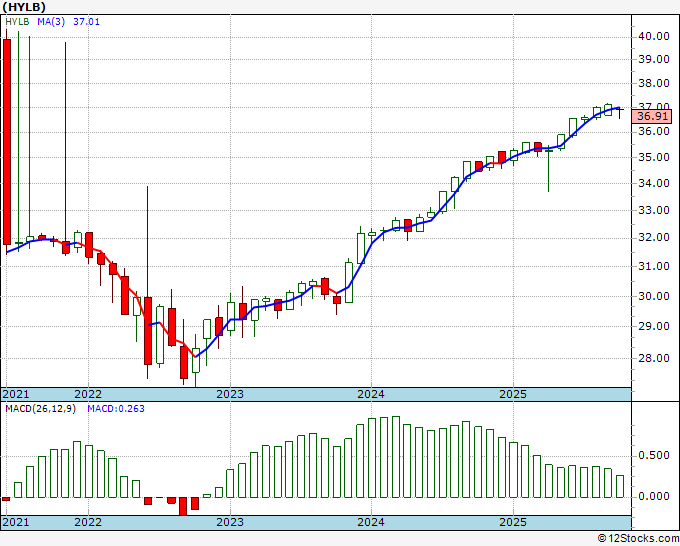
Task: Click 2023 on the MACD timeline
Action: [x=230, y=522]
